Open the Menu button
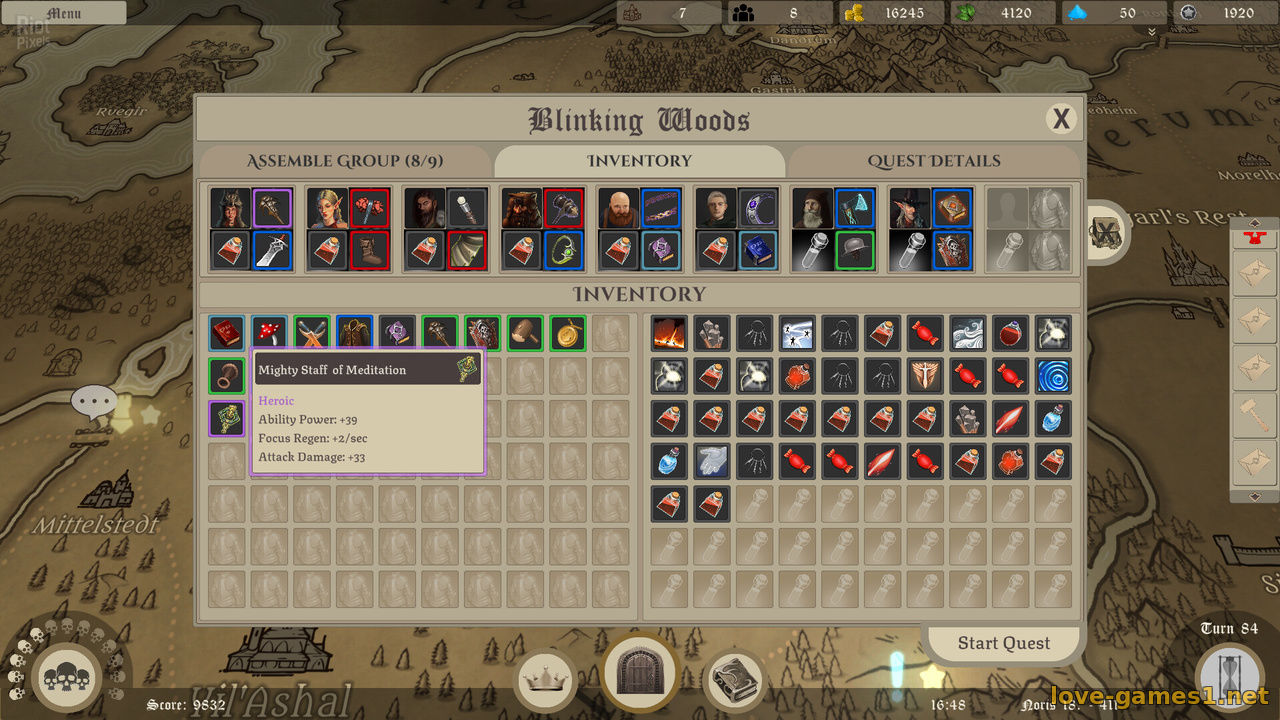 pyautogui.click(x=64, y=13)
